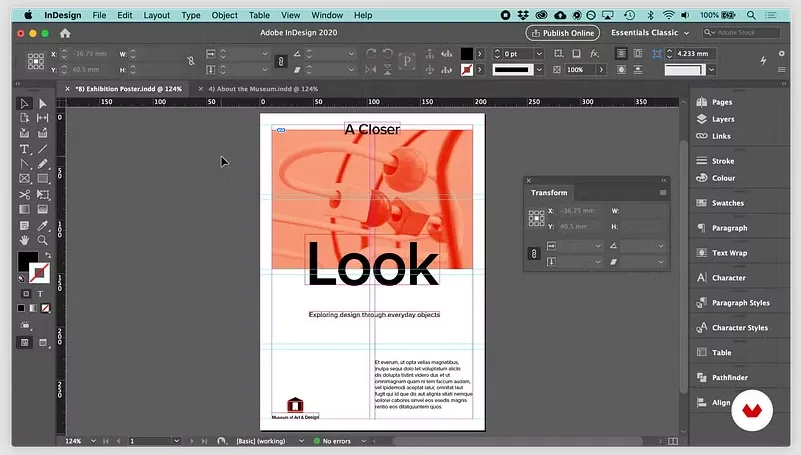Select the Line tool
Image resolution: width=801 pixels, height=455 pixels.
point(43,149)
